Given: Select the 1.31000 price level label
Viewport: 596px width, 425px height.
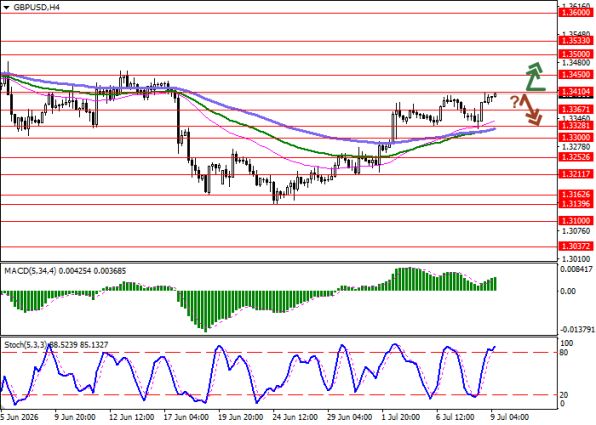Looking at the screenshot, I should tap(576, 221).
